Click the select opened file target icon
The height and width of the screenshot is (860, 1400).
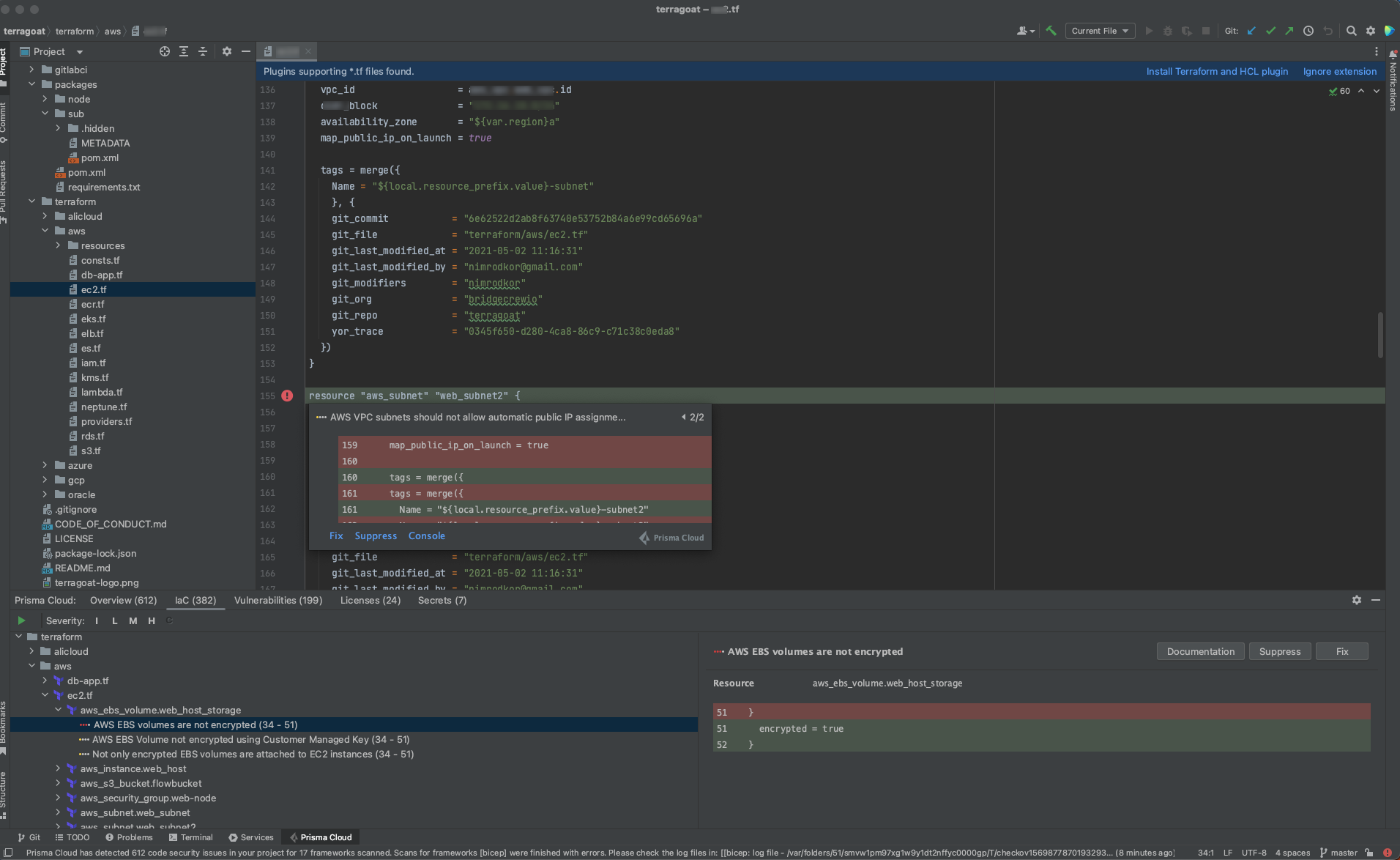pos(165,51)
